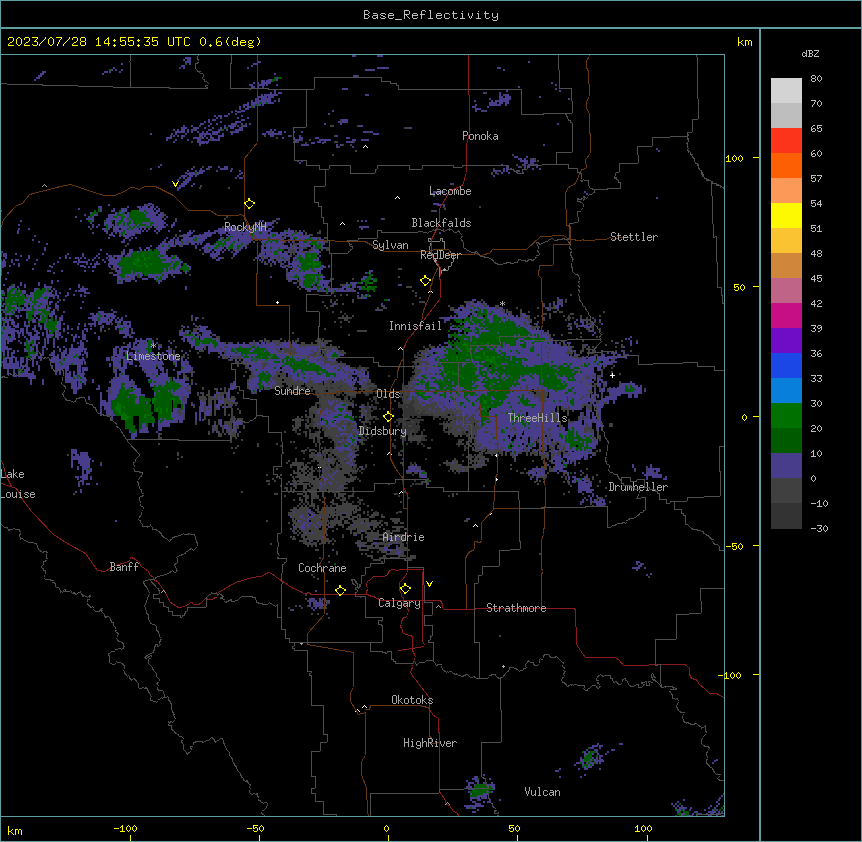Image resolution: width=862 pixels, height=842 pixels.
Task: Select the blue 36-33 dBZ legend swatch
Action: [786, 365]
